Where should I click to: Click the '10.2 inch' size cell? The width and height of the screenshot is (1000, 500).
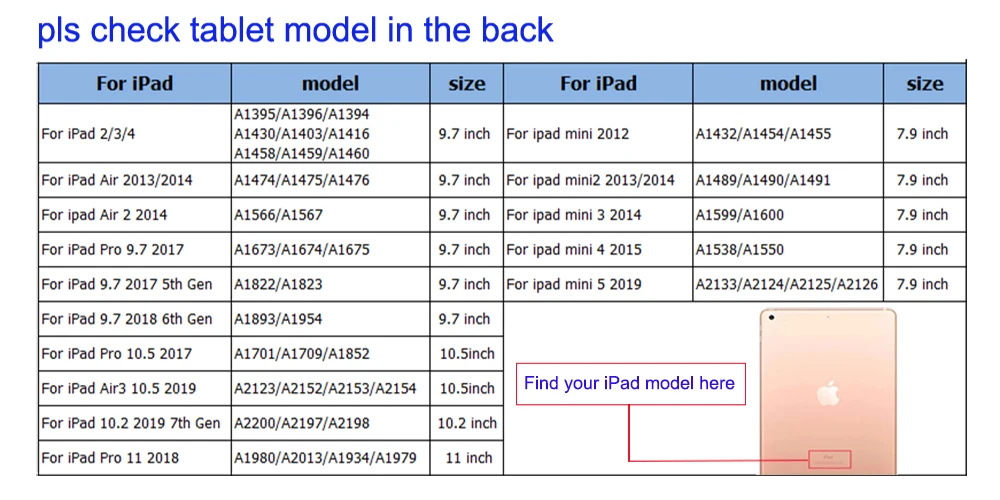click(467, 423)
